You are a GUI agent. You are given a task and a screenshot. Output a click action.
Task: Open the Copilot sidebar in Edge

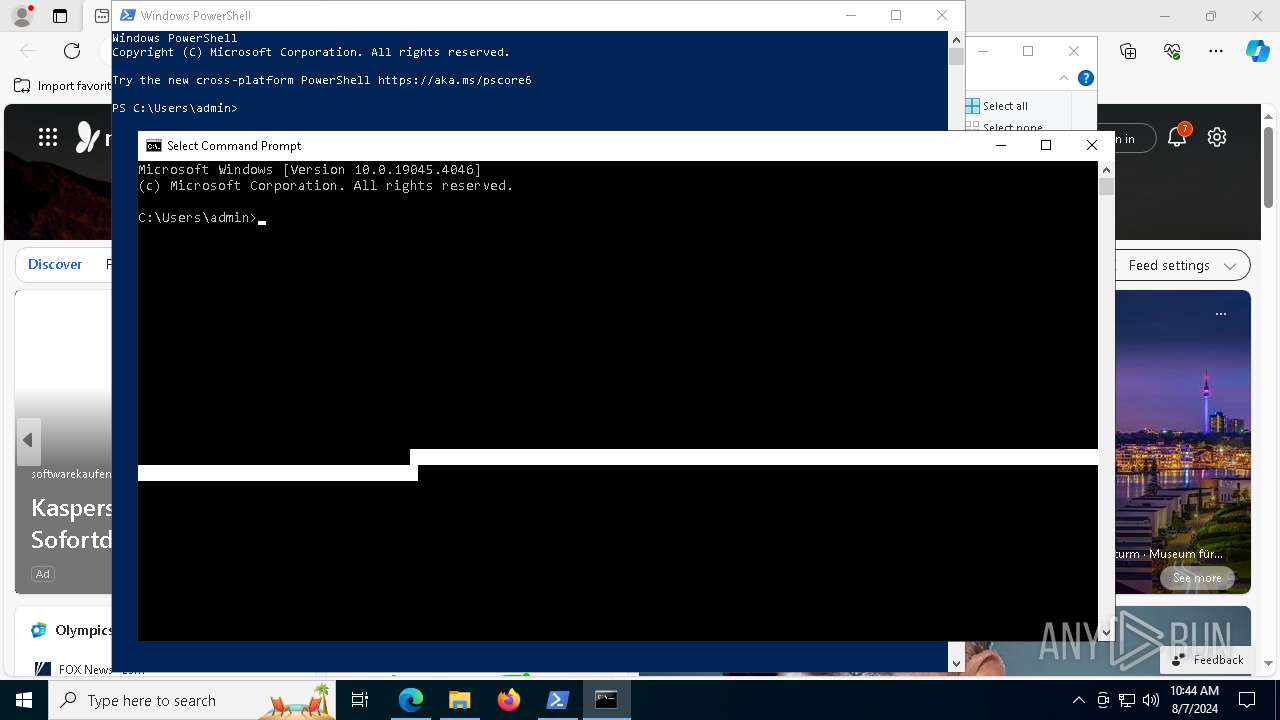1257,51
